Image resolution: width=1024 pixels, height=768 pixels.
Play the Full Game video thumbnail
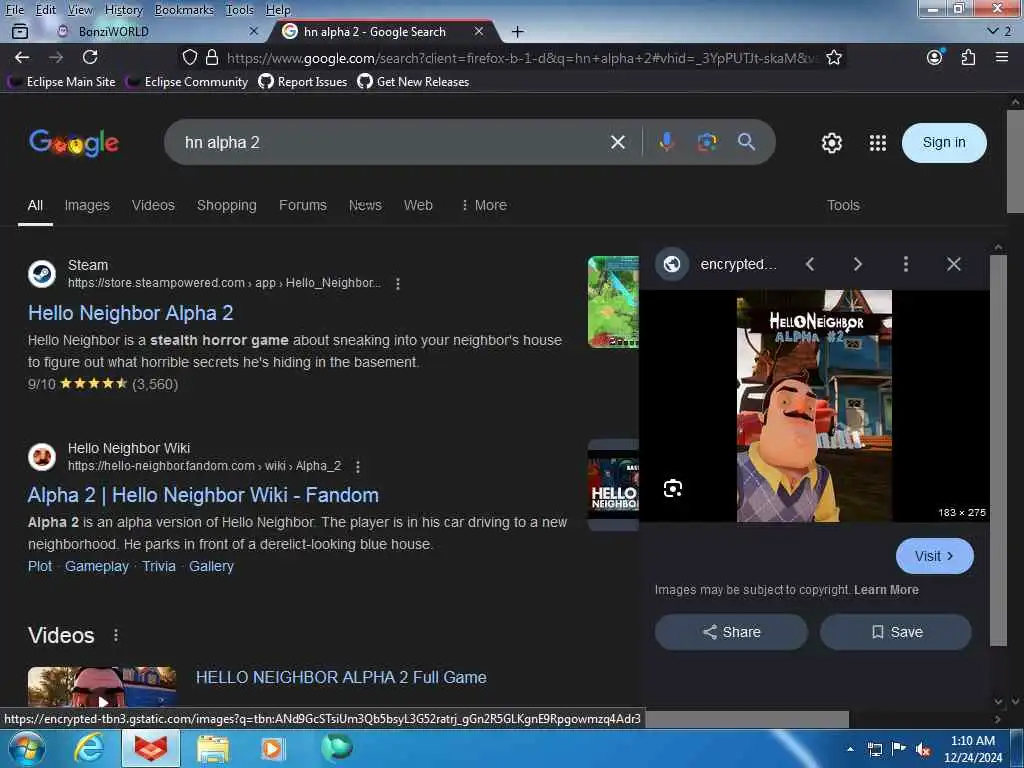point(102,687)
